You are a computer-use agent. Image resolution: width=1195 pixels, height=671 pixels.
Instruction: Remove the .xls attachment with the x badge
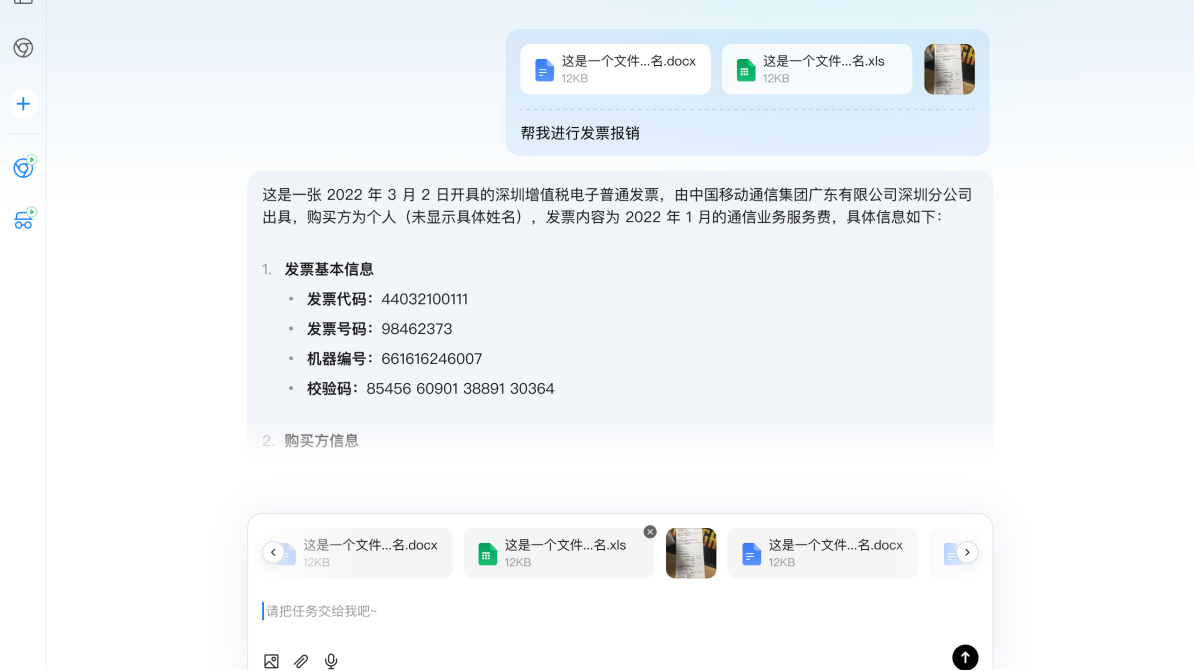650,532
